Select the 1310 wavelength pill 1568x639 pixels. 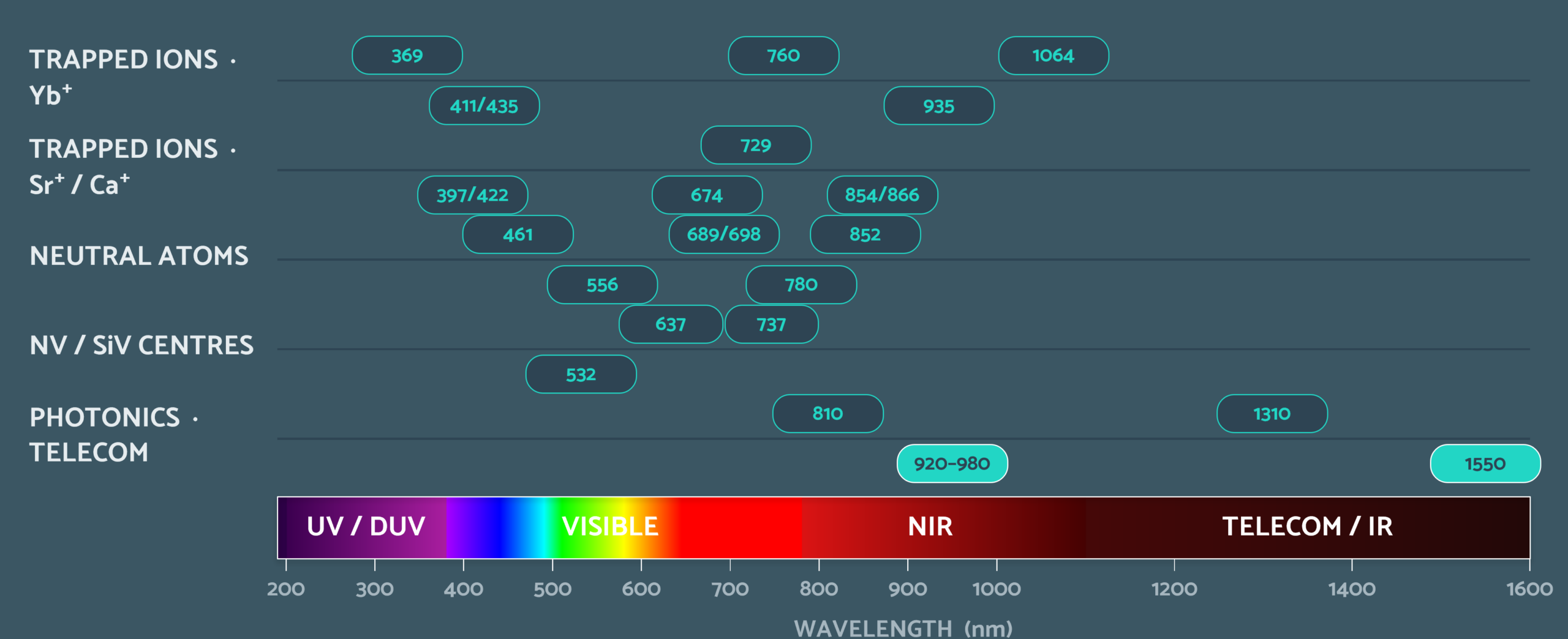[1272, 414]
